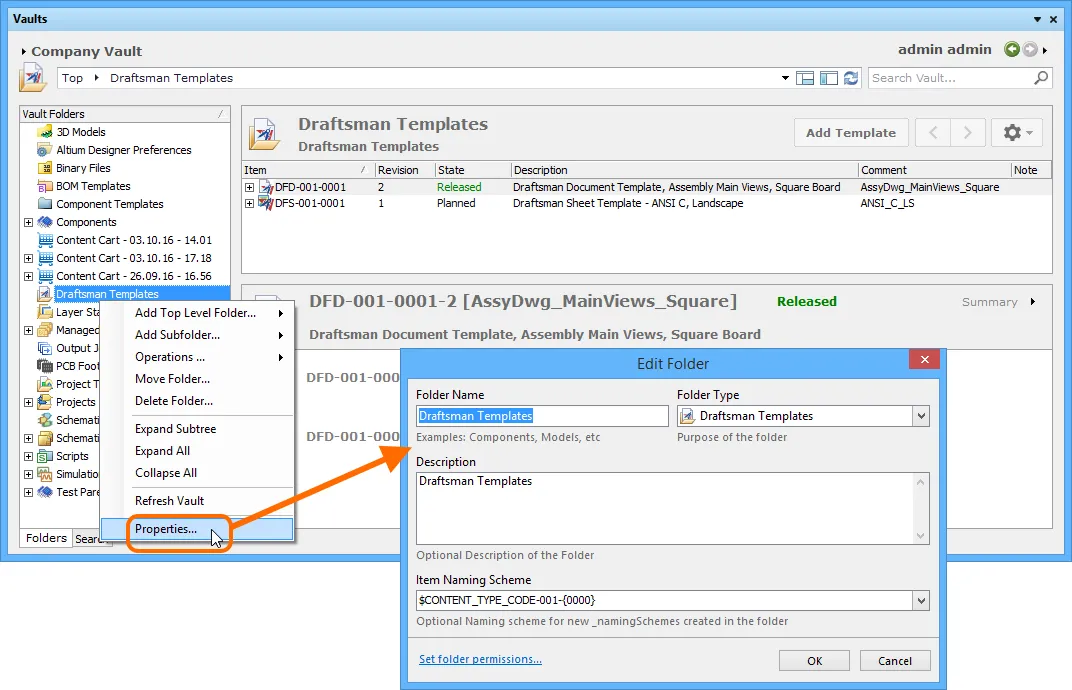Click the search magnifier icon
Image resolution: width=1072 pixels, height=690 pixels.
pos(1041,78)
